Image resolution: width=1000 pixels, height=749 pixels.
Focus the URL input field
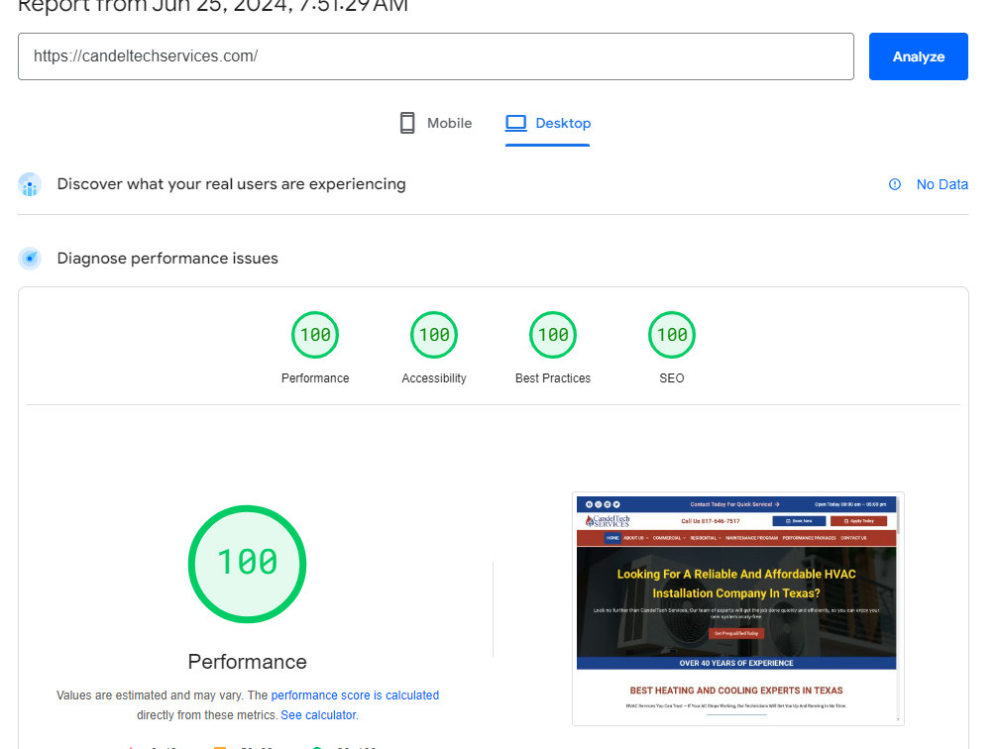[436, 56]
